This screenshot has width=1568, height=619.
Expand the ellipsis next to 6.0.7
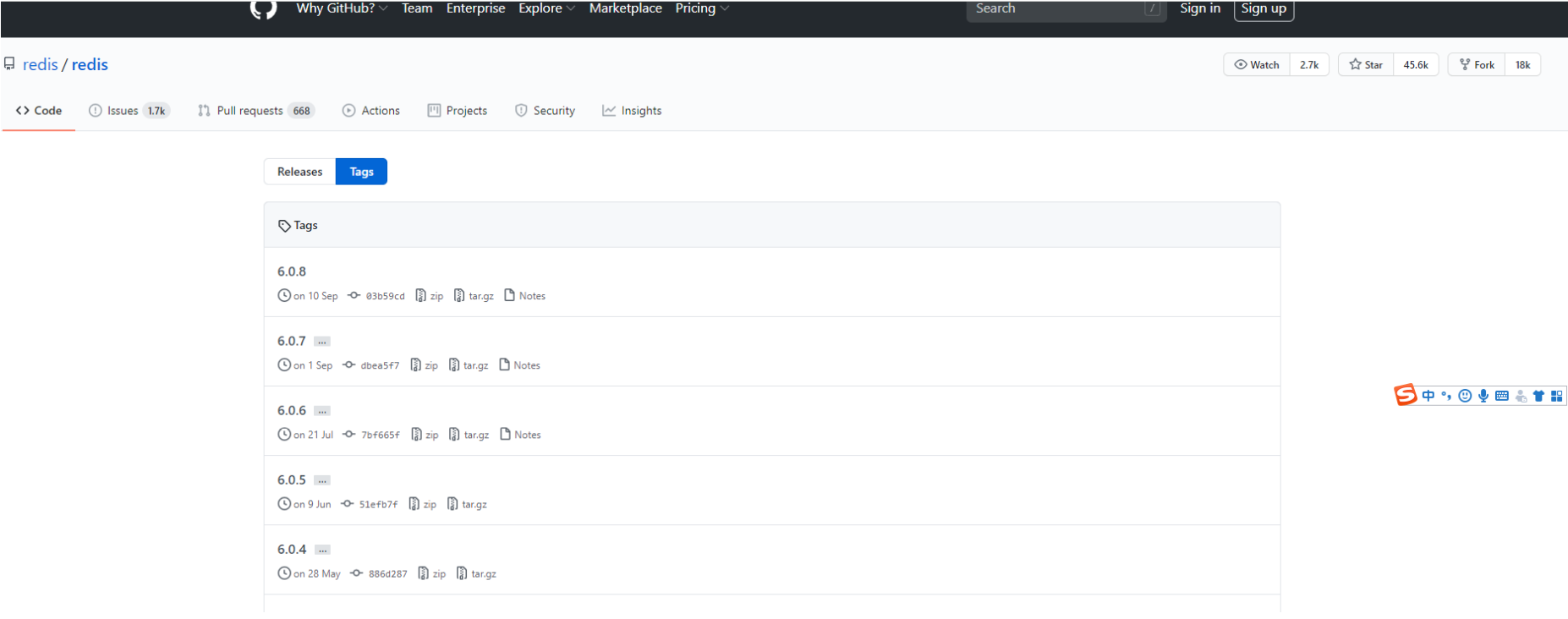pyautogui.click(x=322, y=342)
